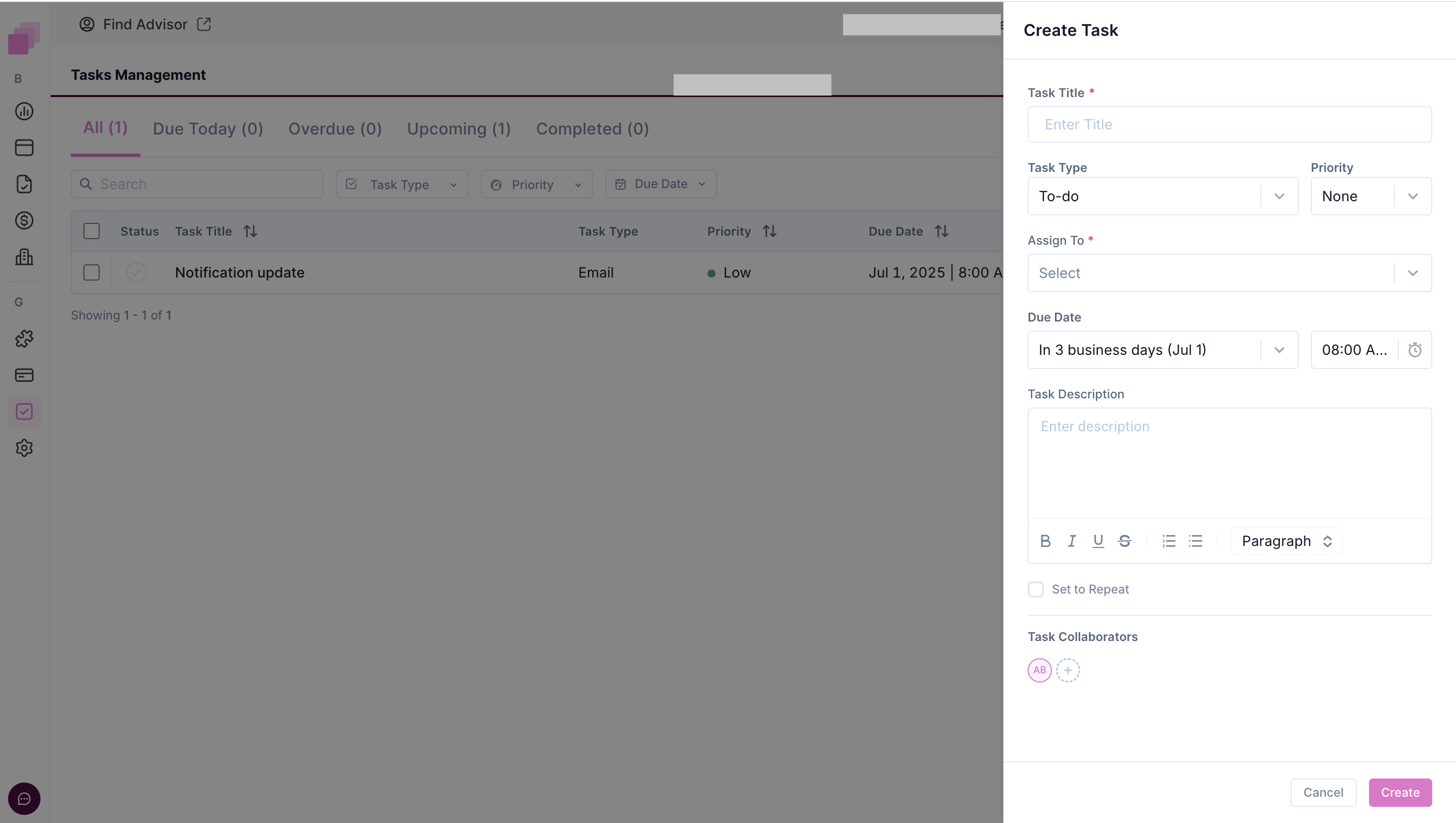Click the Cancel button
Viewport: 1456px width, 823px height.
point(1322,793)
